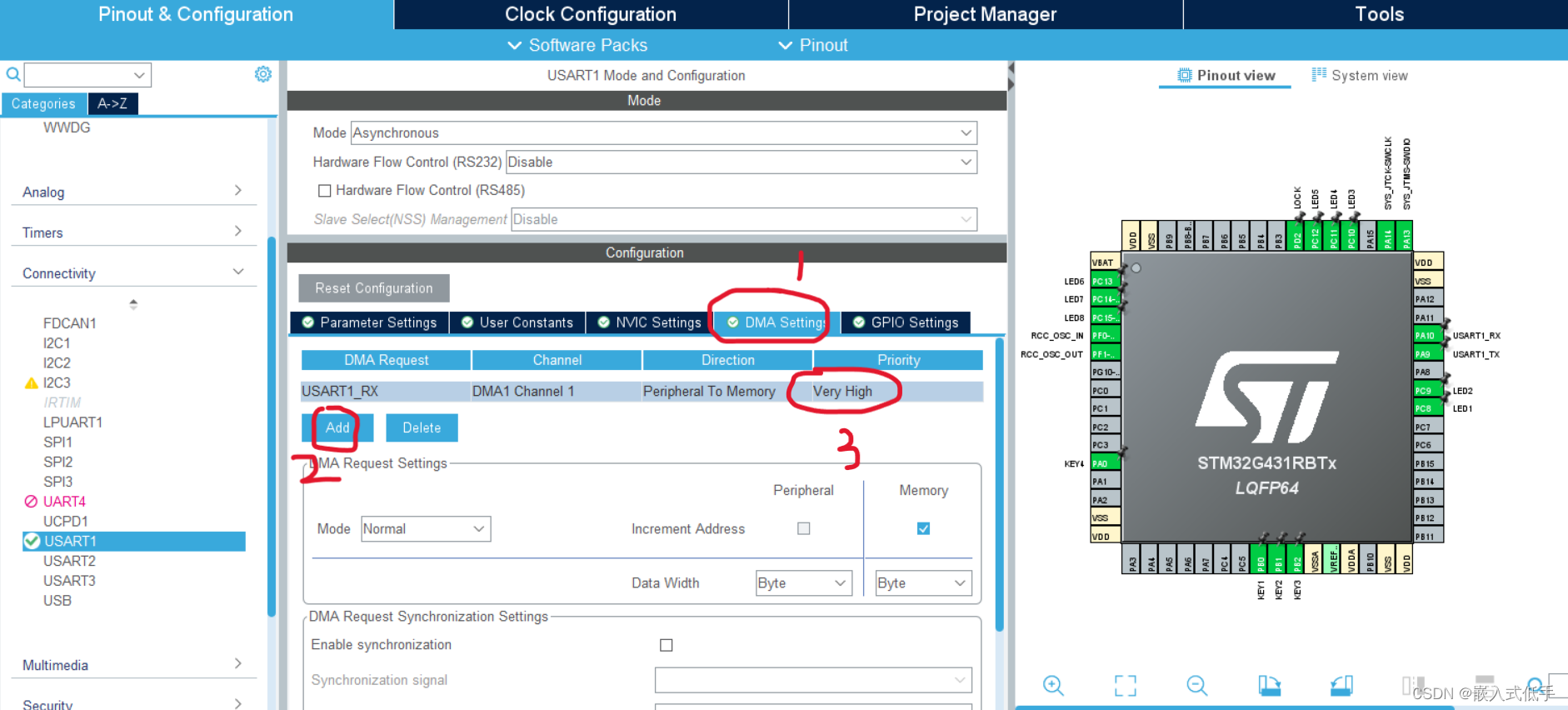Switch to Project Manager tab
This screenshot has width=1568, height=710.
click(x=985, y=14)
